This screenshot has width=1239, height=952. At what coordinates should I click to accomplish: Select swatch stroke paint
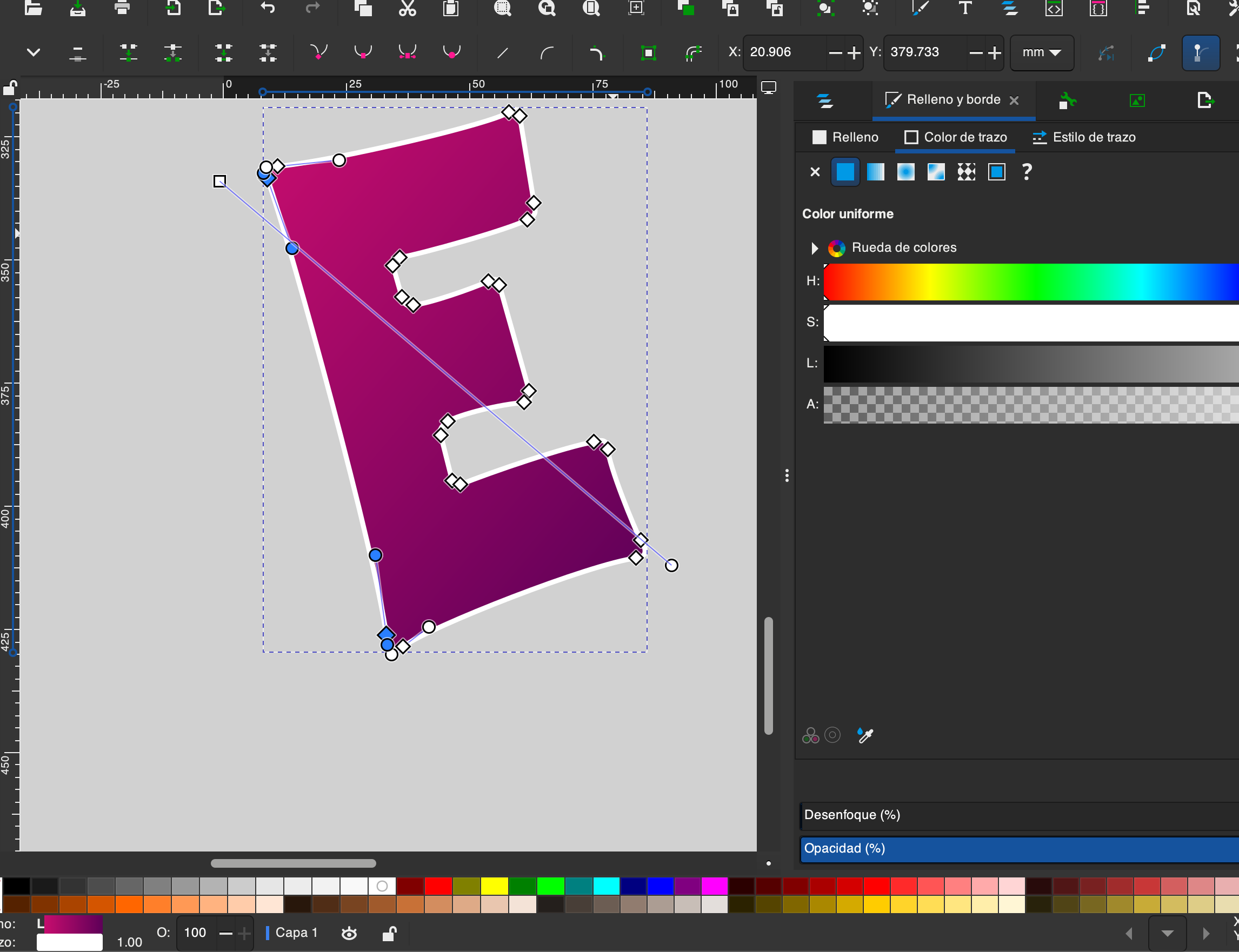click(996, 172)
